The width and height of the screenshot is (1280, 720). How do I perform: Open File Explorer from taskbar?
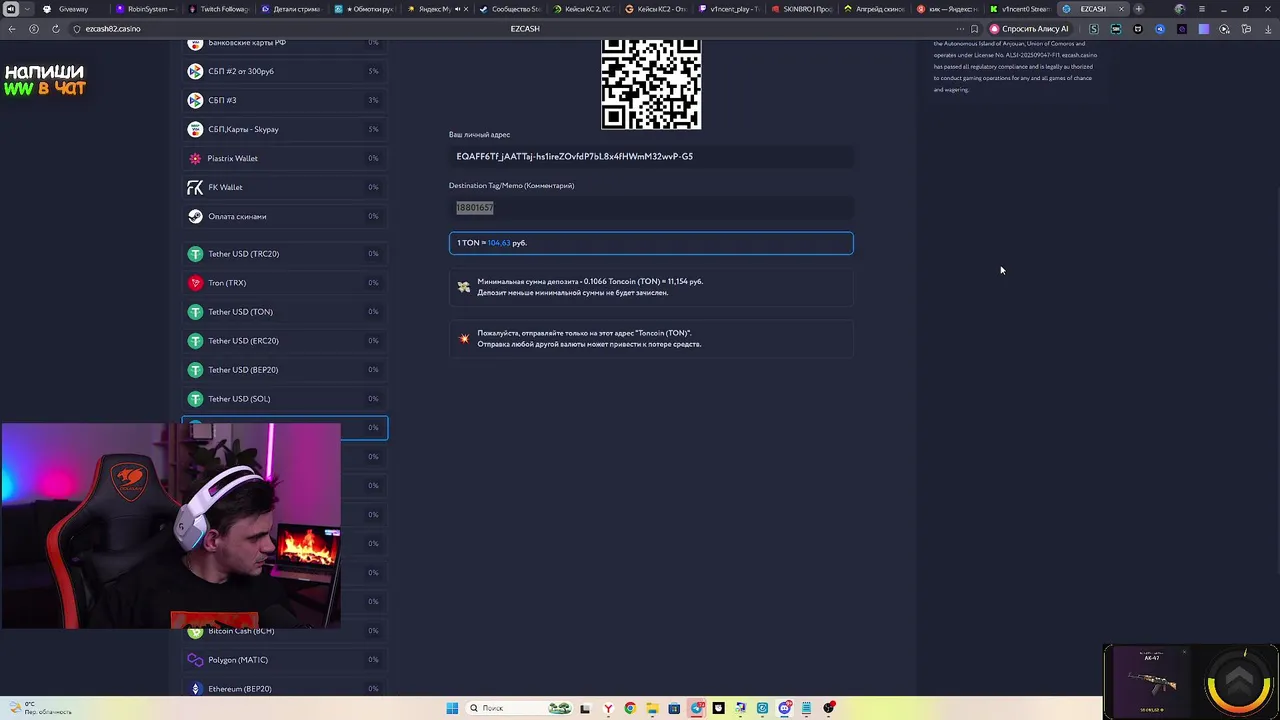tap(652, 708)
